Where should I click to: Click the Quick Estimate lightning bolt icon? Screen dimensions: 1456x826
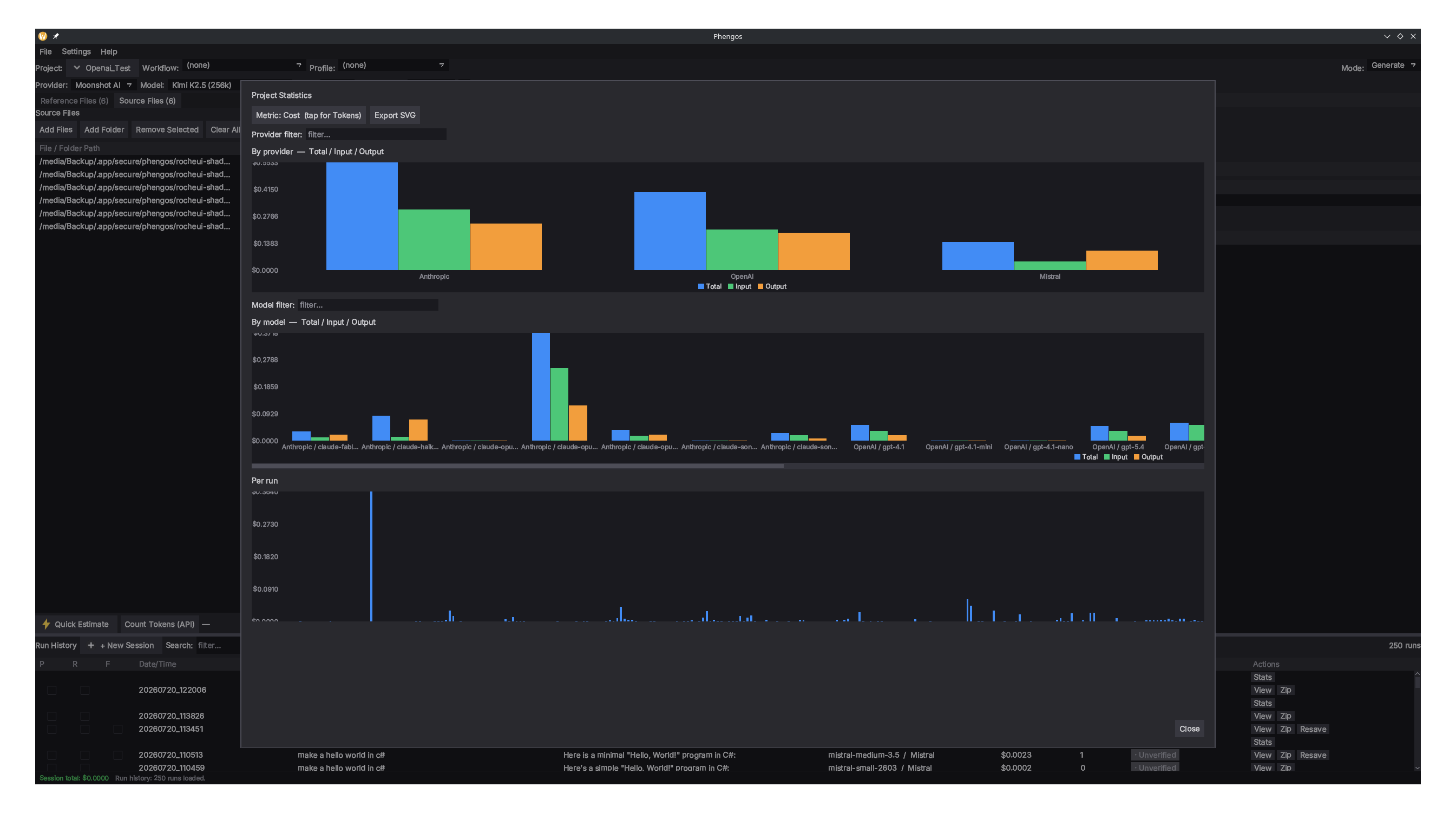[46, 624]
